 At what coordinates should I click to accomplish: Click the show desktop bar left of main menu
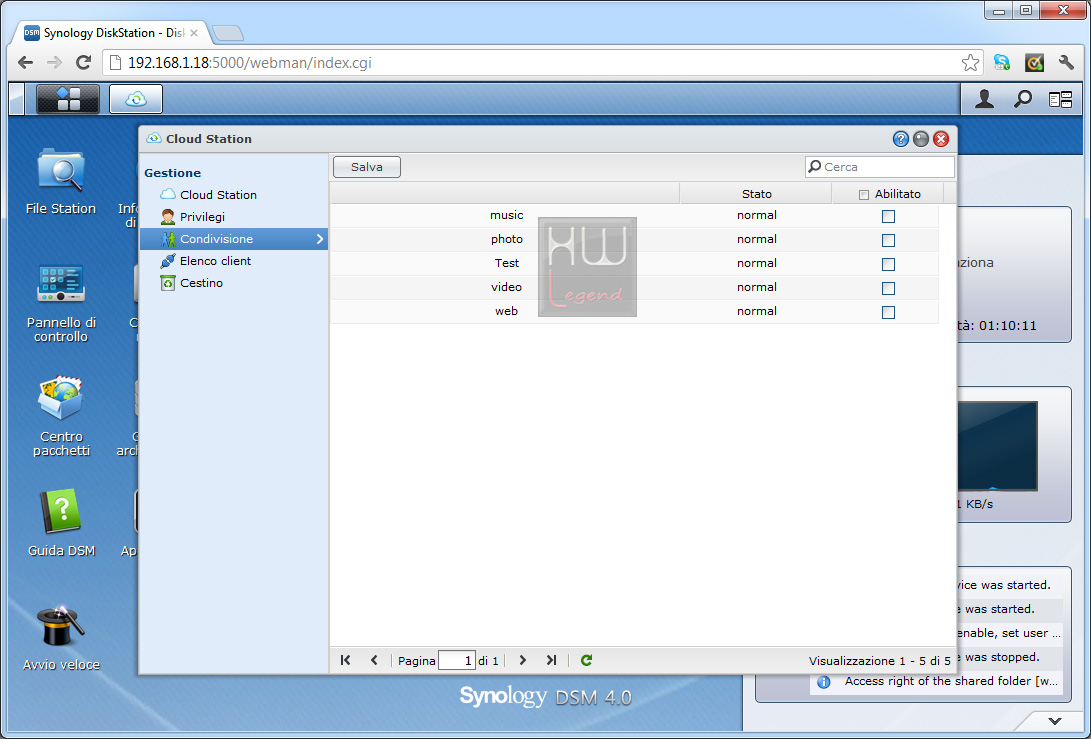point(17,99)
